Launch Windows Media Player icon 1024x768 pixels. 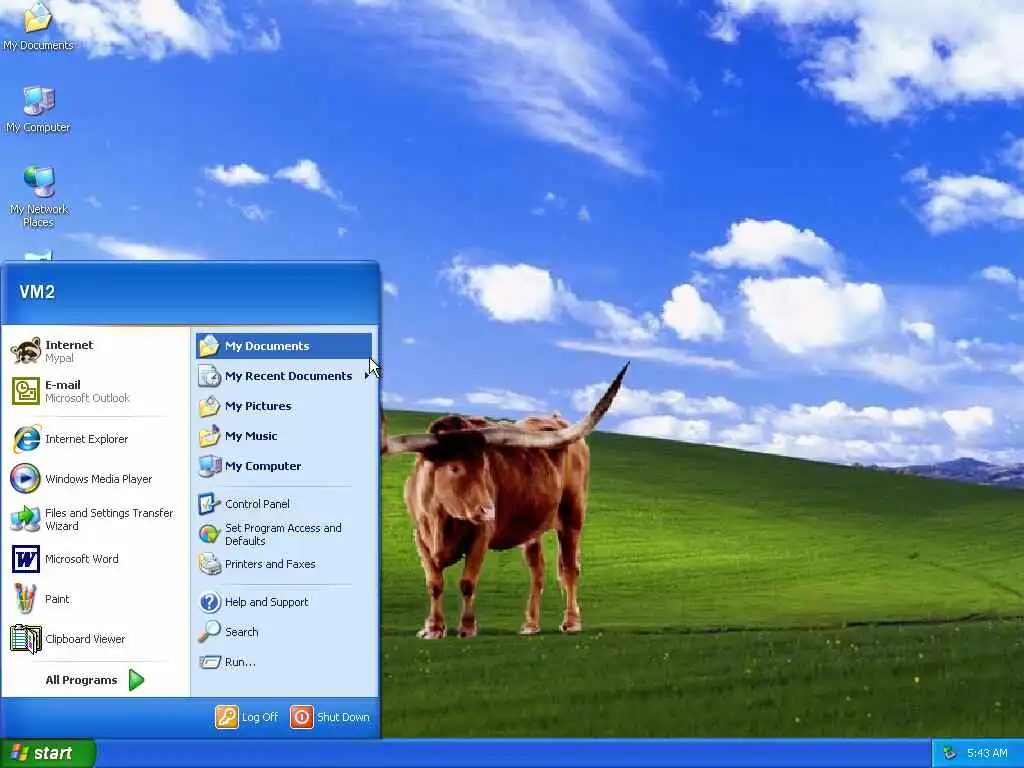tap(25, 479)
